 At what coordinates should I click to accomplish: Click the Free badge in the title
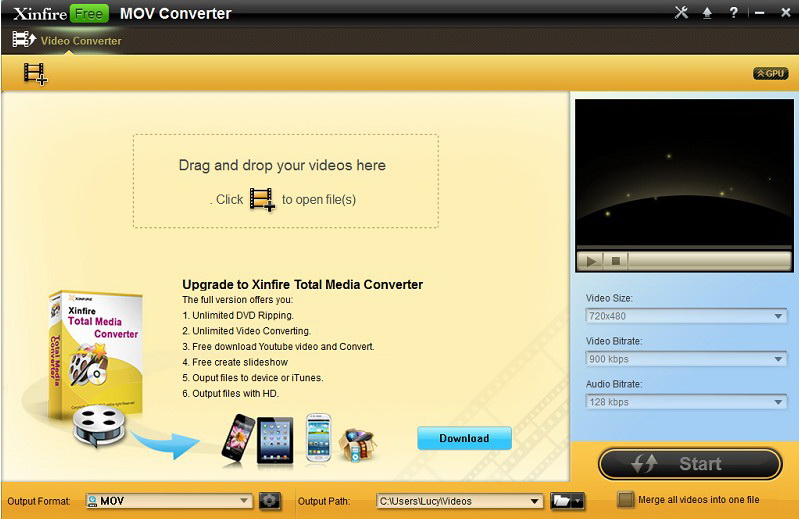(89, 14)
